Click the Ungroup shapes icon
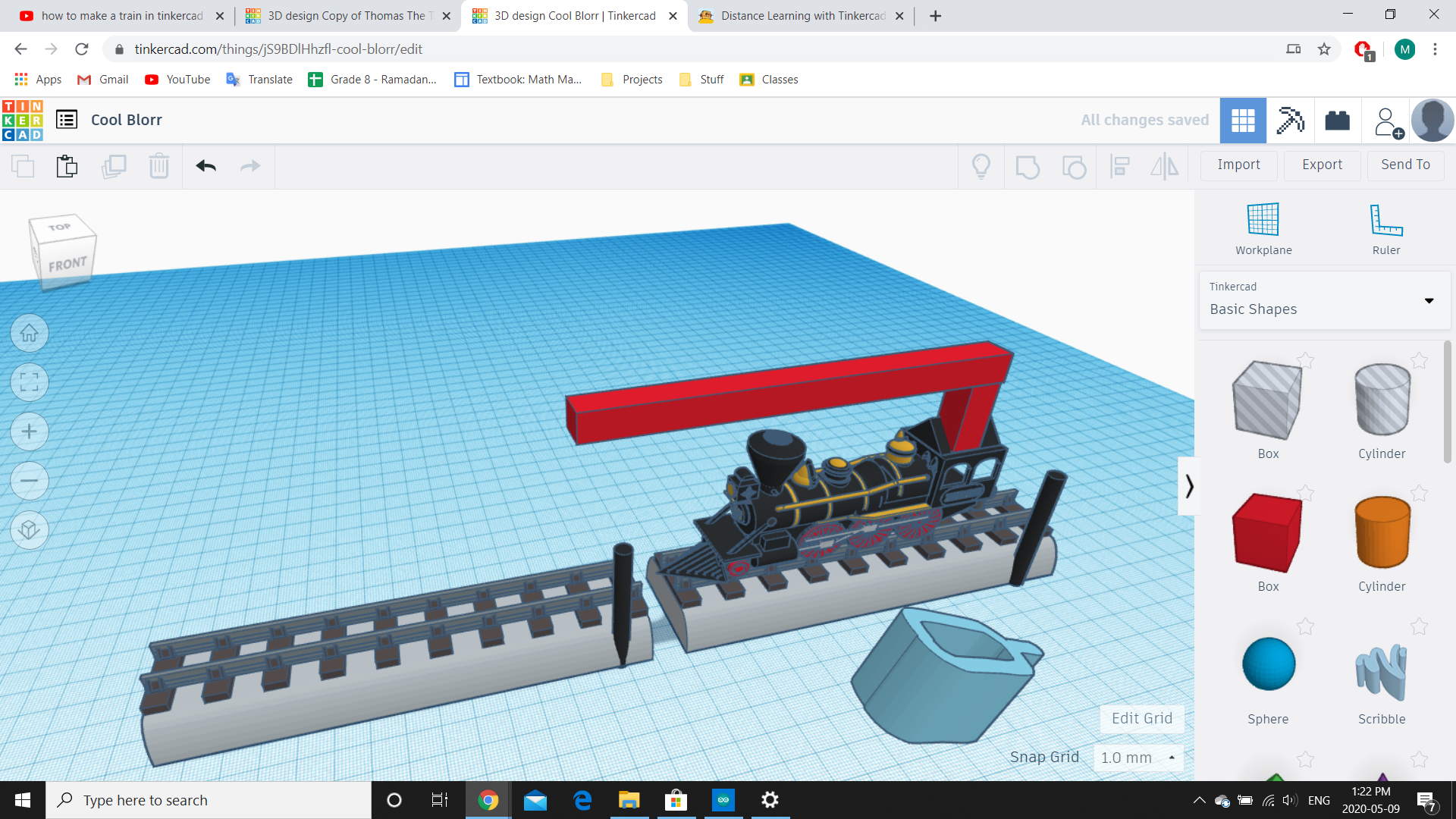This screenshot has height=819, width=1456. click(x=1074, y=166)
